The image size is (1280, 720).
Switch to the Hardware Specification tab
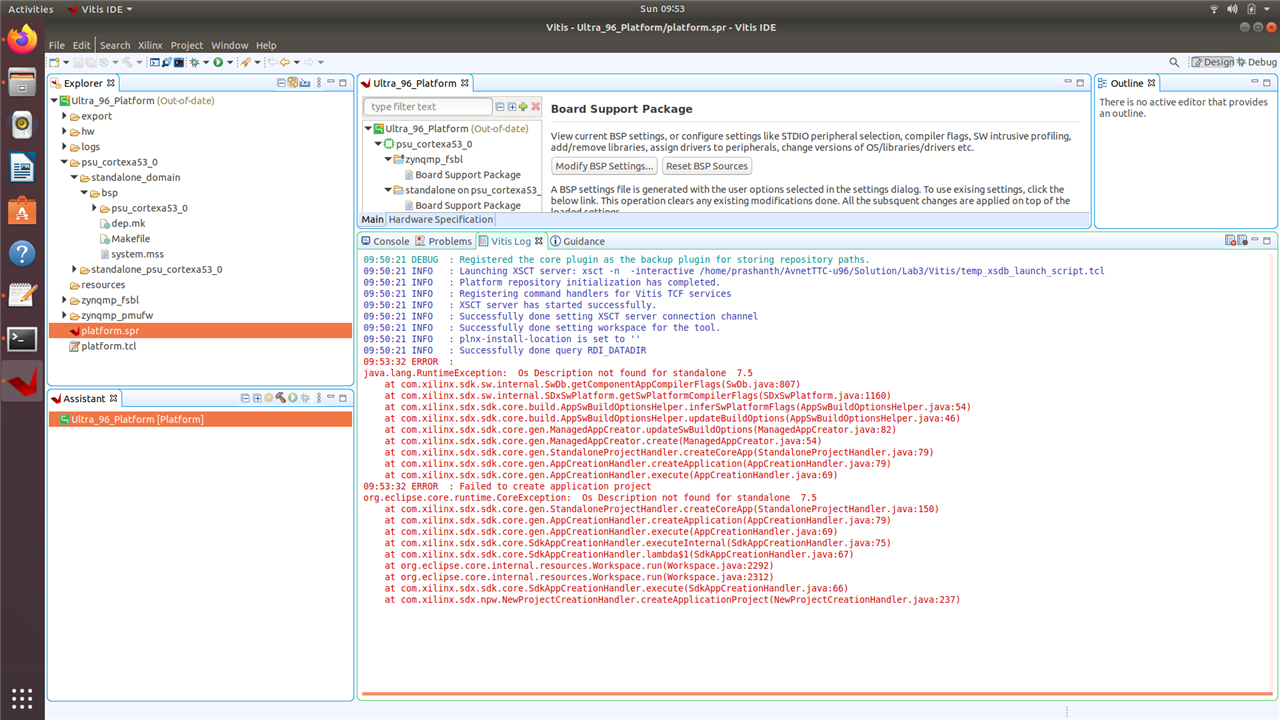[x=440, y=219]
